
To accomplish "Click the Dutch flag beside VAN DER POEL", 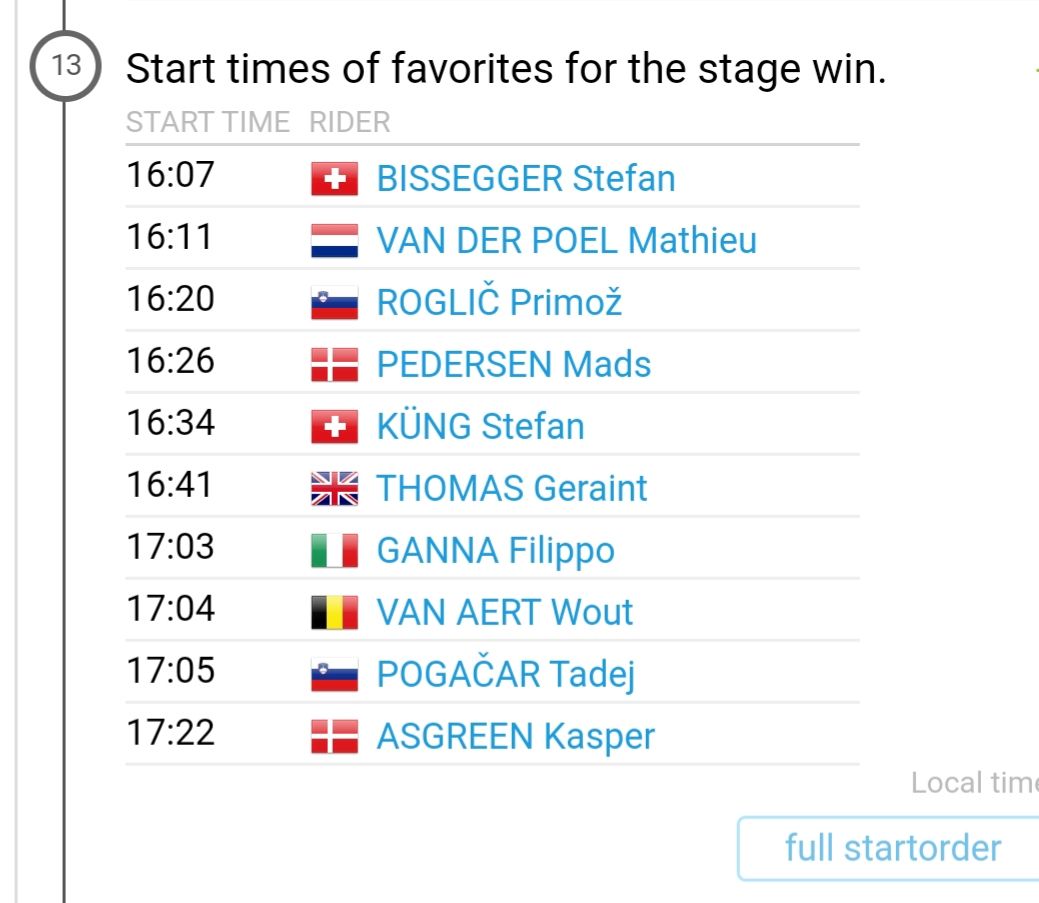I will [334, 242].
